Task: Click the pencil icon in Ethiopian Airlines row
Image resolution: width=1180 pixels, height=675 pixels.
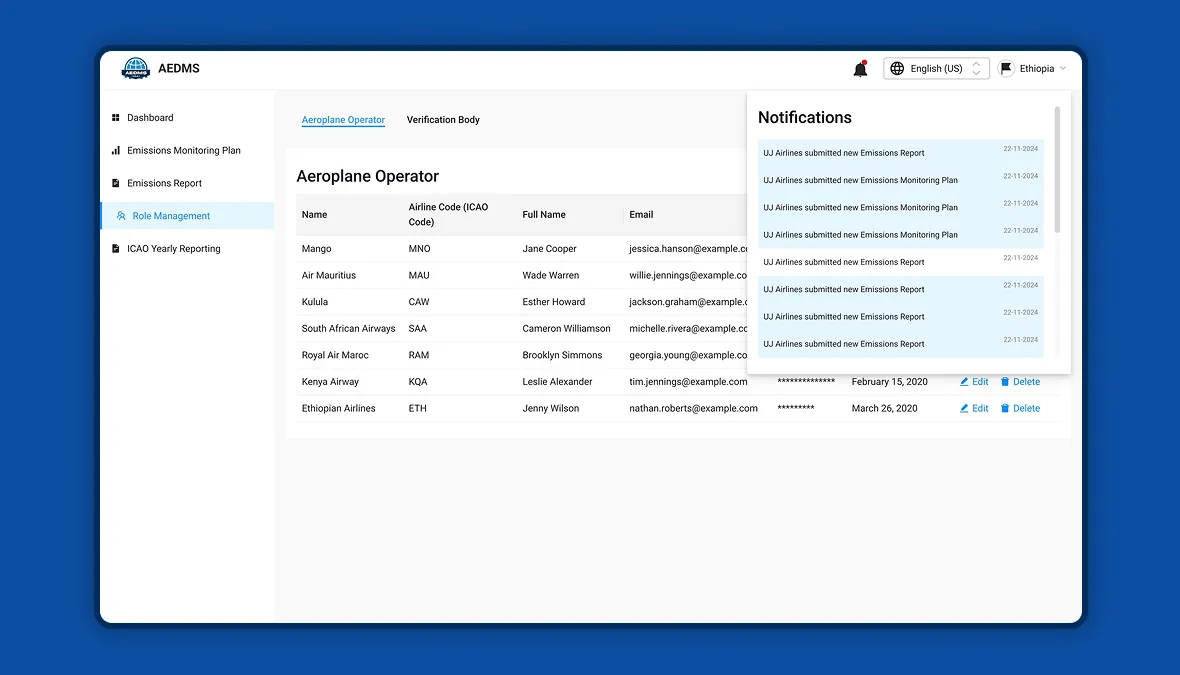Action: (964, 408)
